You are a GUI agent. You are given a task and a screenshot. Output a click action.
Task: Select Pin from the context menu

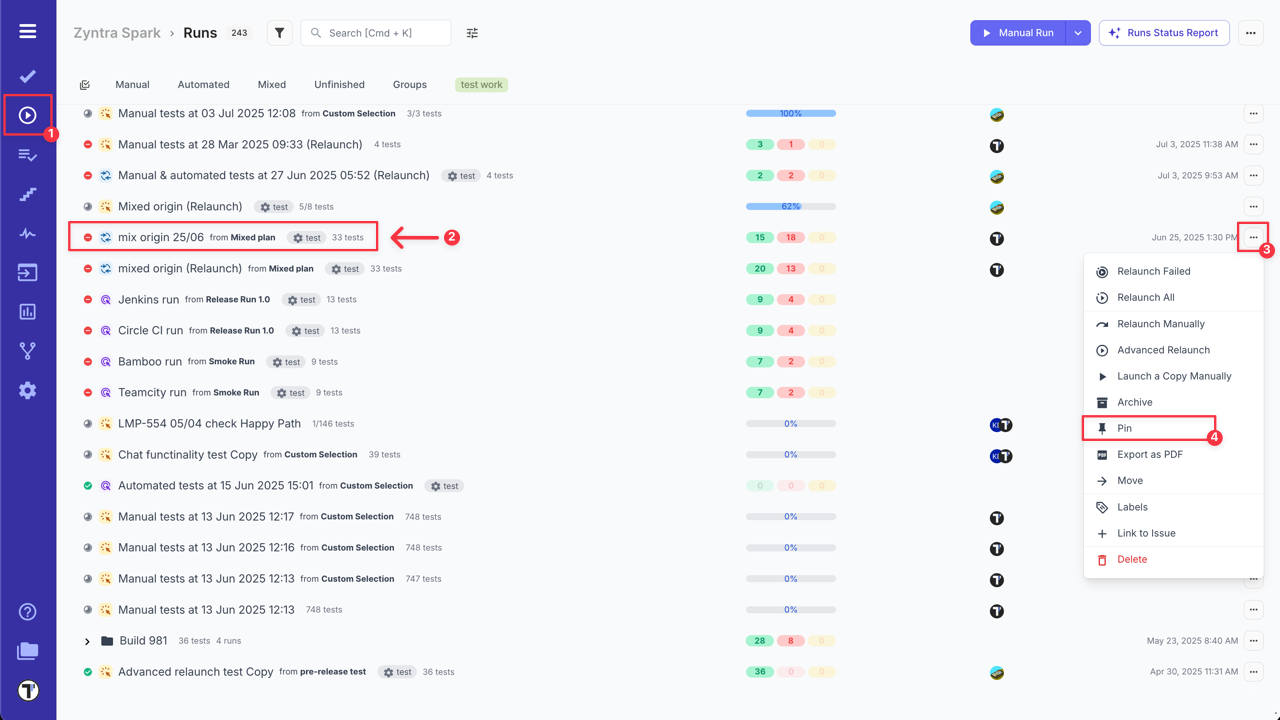[1124, 428]
